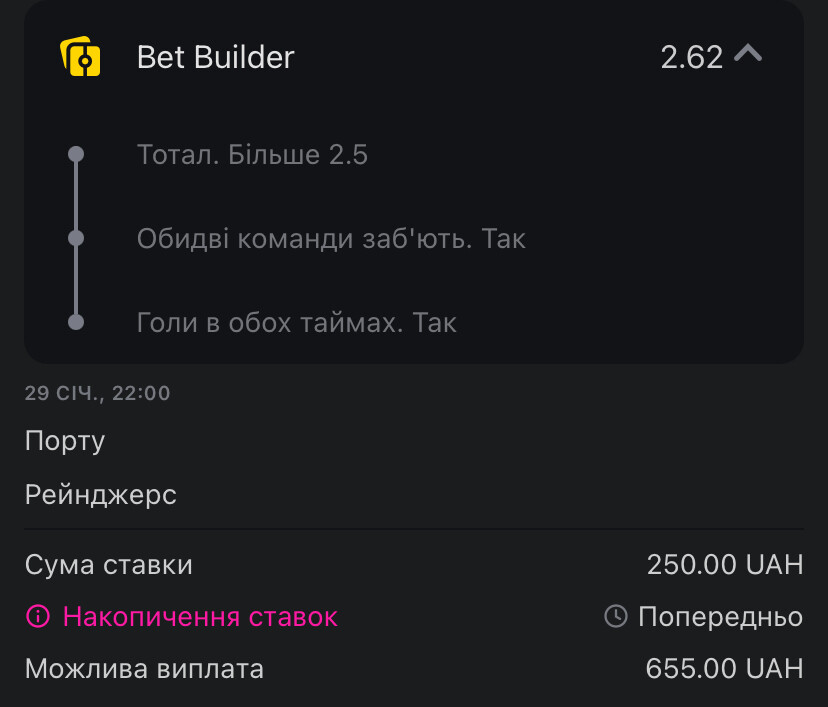Select the Тотал. Більше 2.5 selection

(252, 155)
